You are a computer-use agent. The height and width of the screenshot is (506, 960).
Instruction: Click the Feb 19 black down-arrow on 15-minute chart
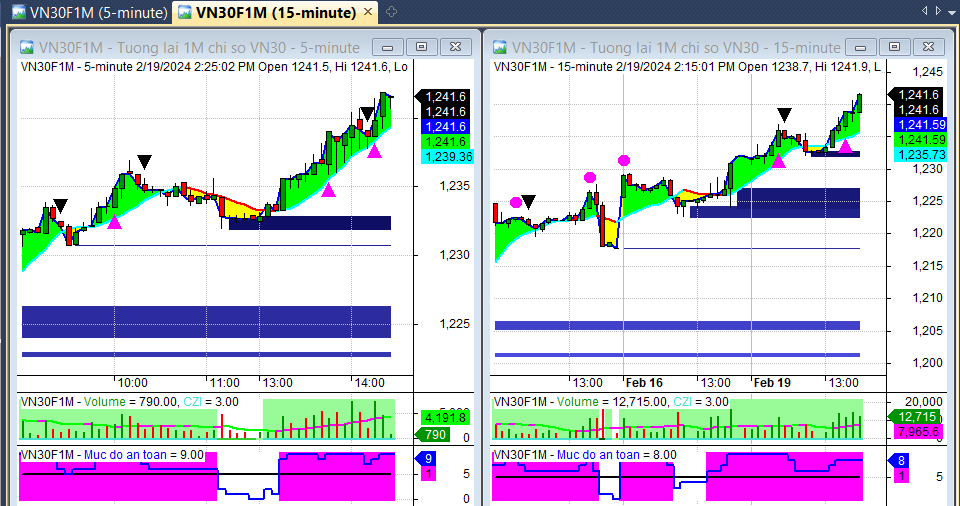tap(784, 115)
